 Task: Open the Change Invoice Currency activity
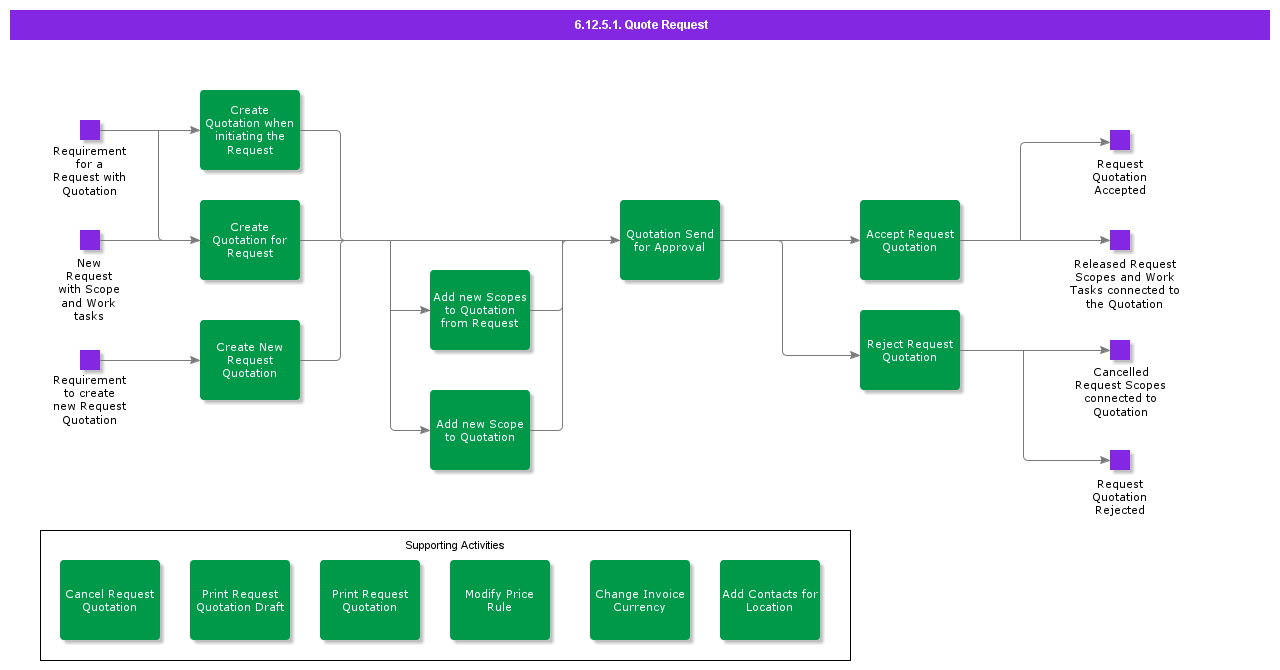click(x=640, y=600)
